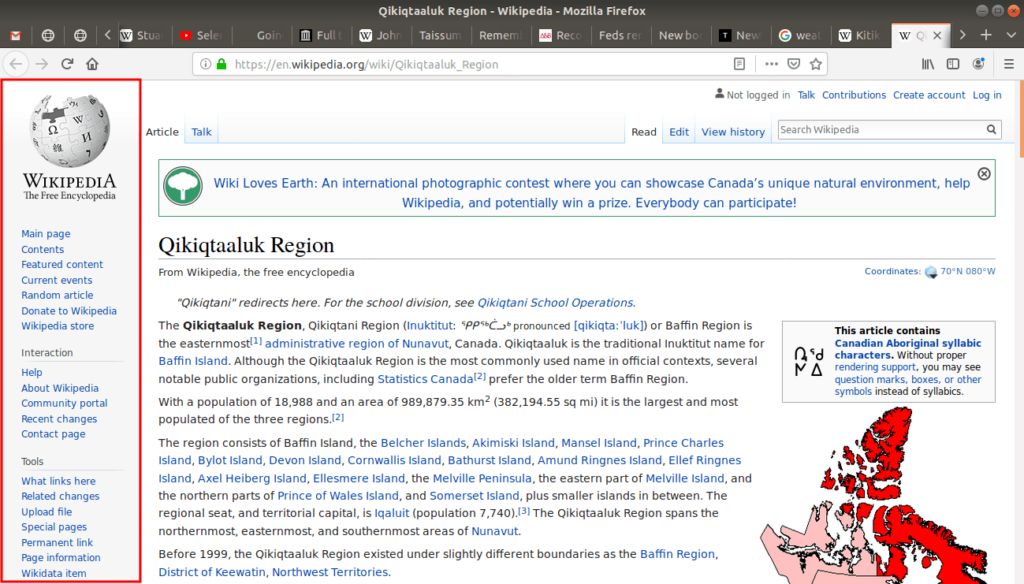Screen dimensions: 1024x584
Task: Select the Article tab
Action: coord(162,132)
